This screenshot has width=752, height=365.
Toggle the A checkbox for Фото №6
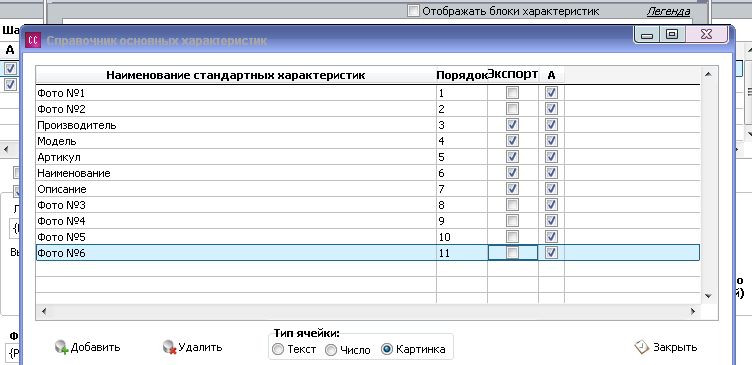click(551, 253)
